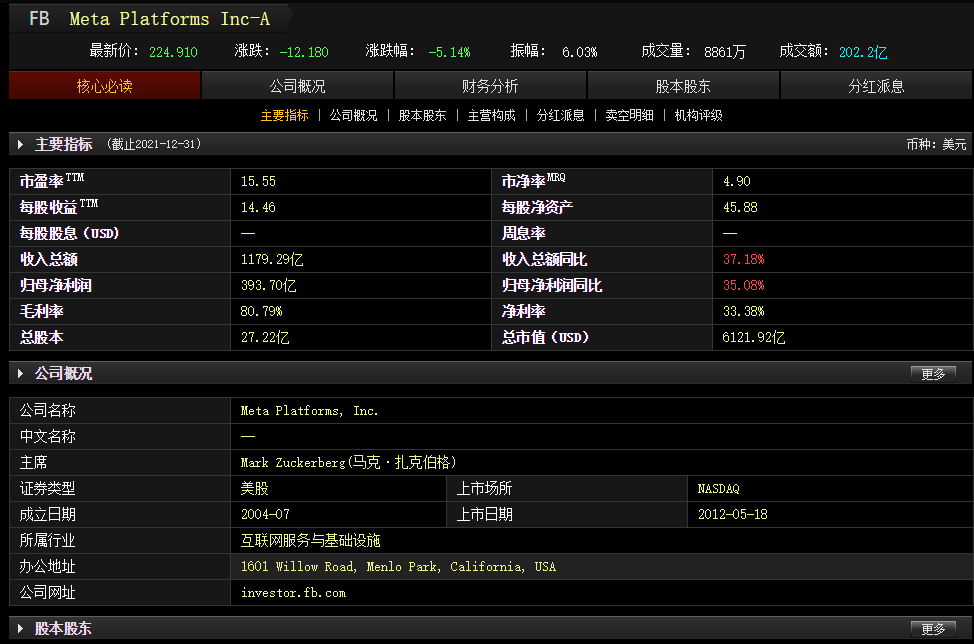Click the 振幅 value 6.03%
The width and height of the screenshot is (974, 644).
pos(580,52)
